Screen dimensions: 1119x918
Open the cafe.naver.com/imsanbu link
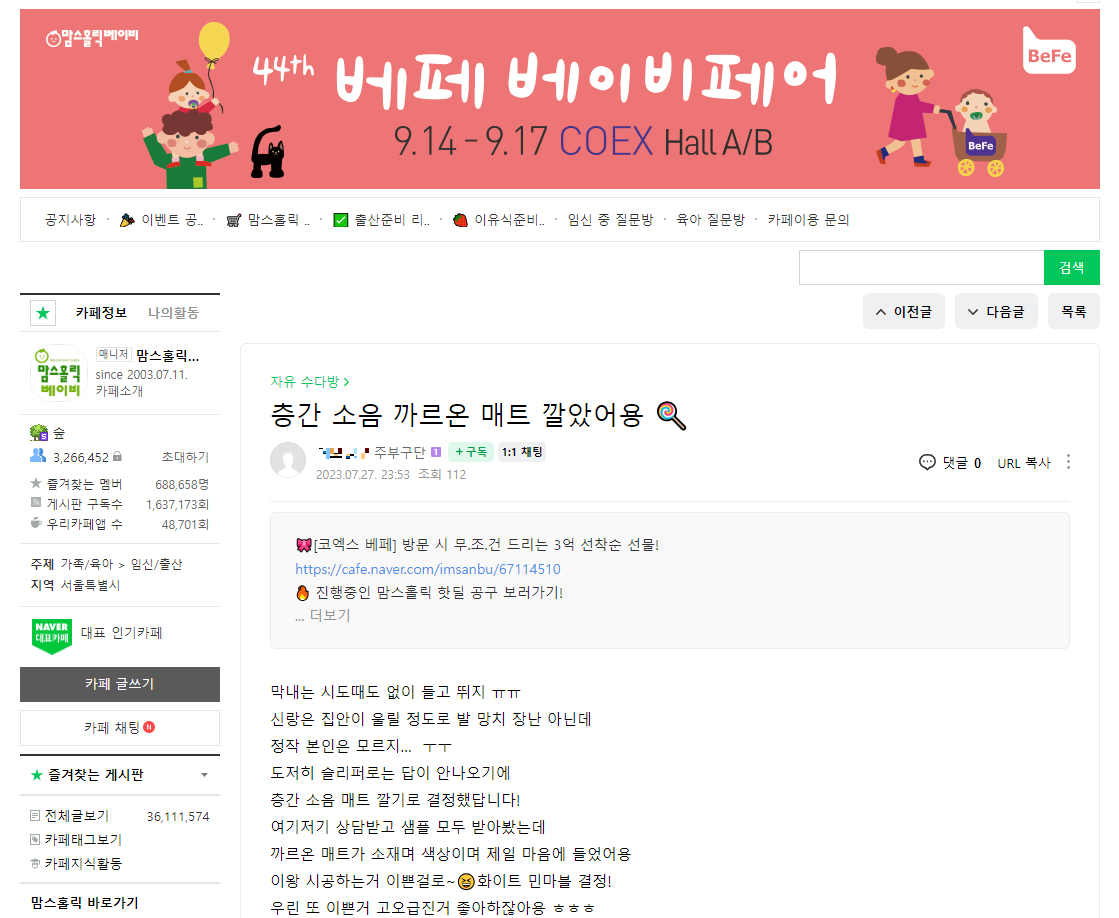(x=427, y=569)
